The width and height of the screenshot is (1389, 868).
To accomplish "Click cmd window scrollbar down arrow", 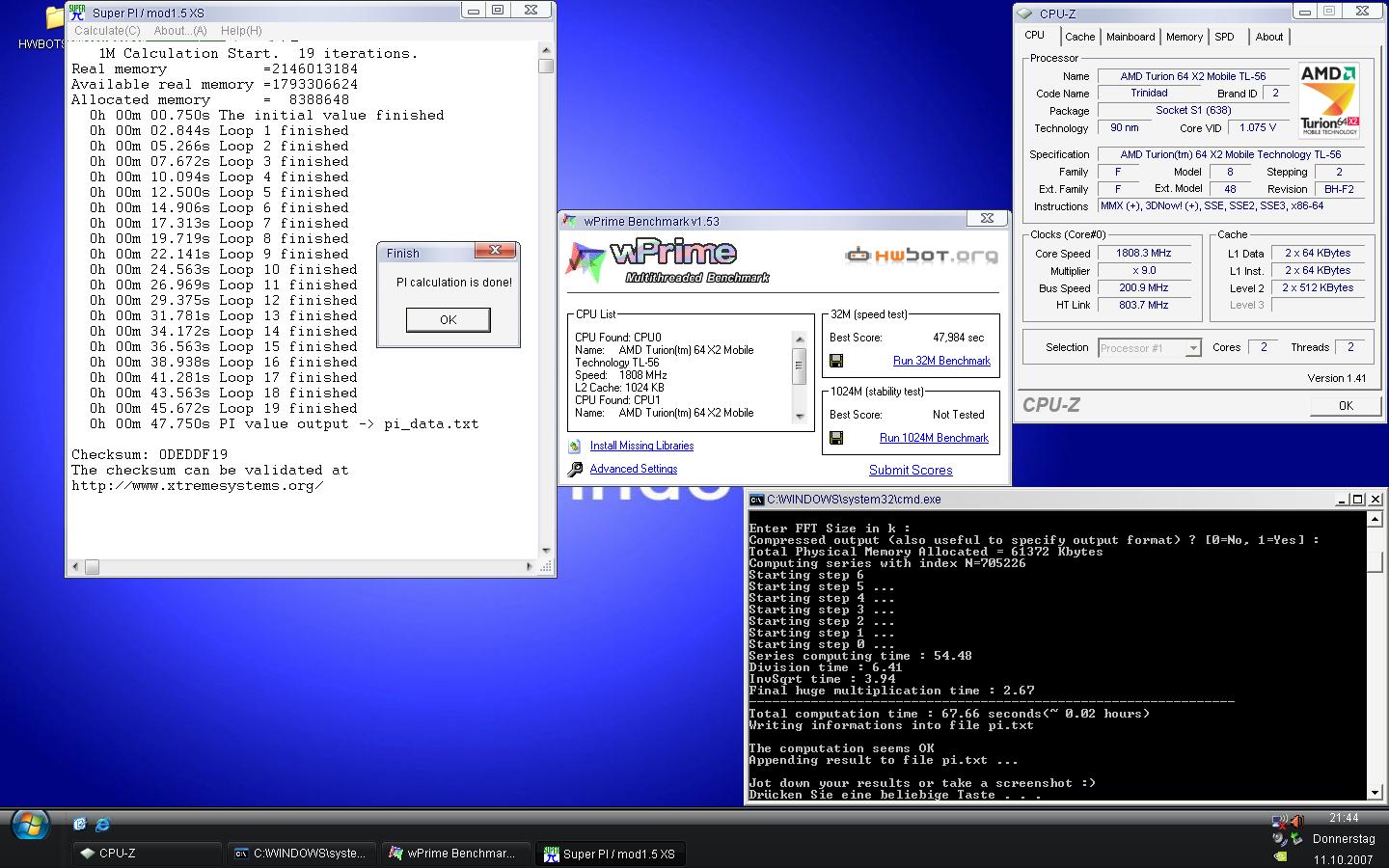I will [1375, 791].
